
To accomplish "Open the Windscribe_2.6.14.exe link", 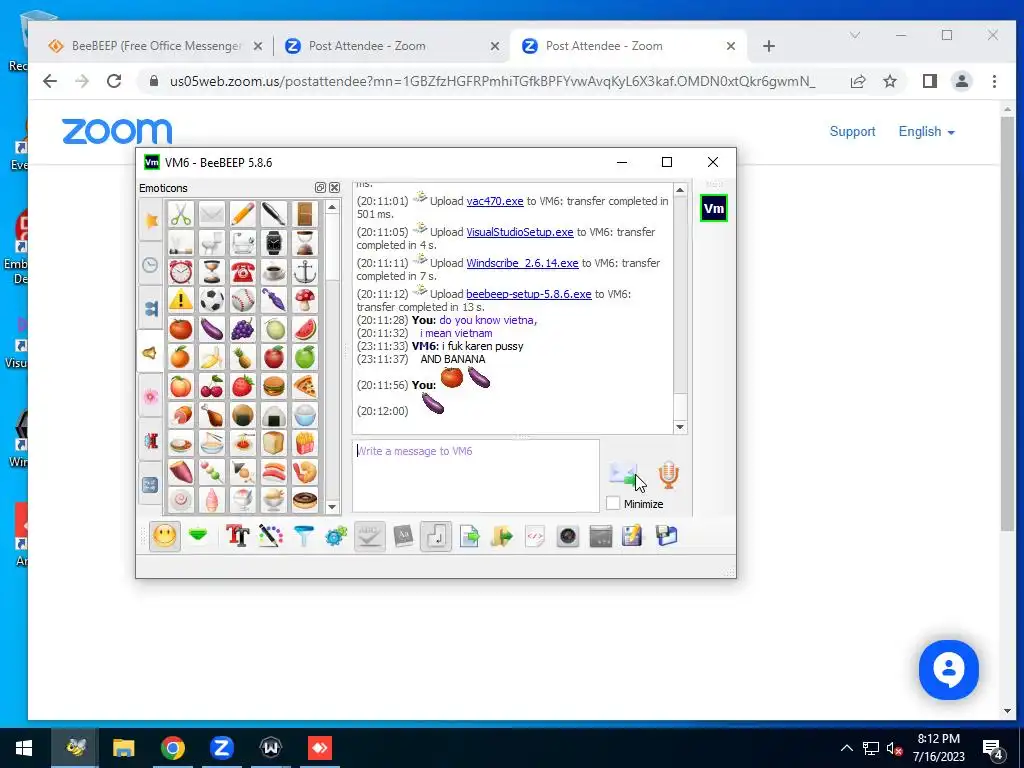I will (x=522, y=263).
